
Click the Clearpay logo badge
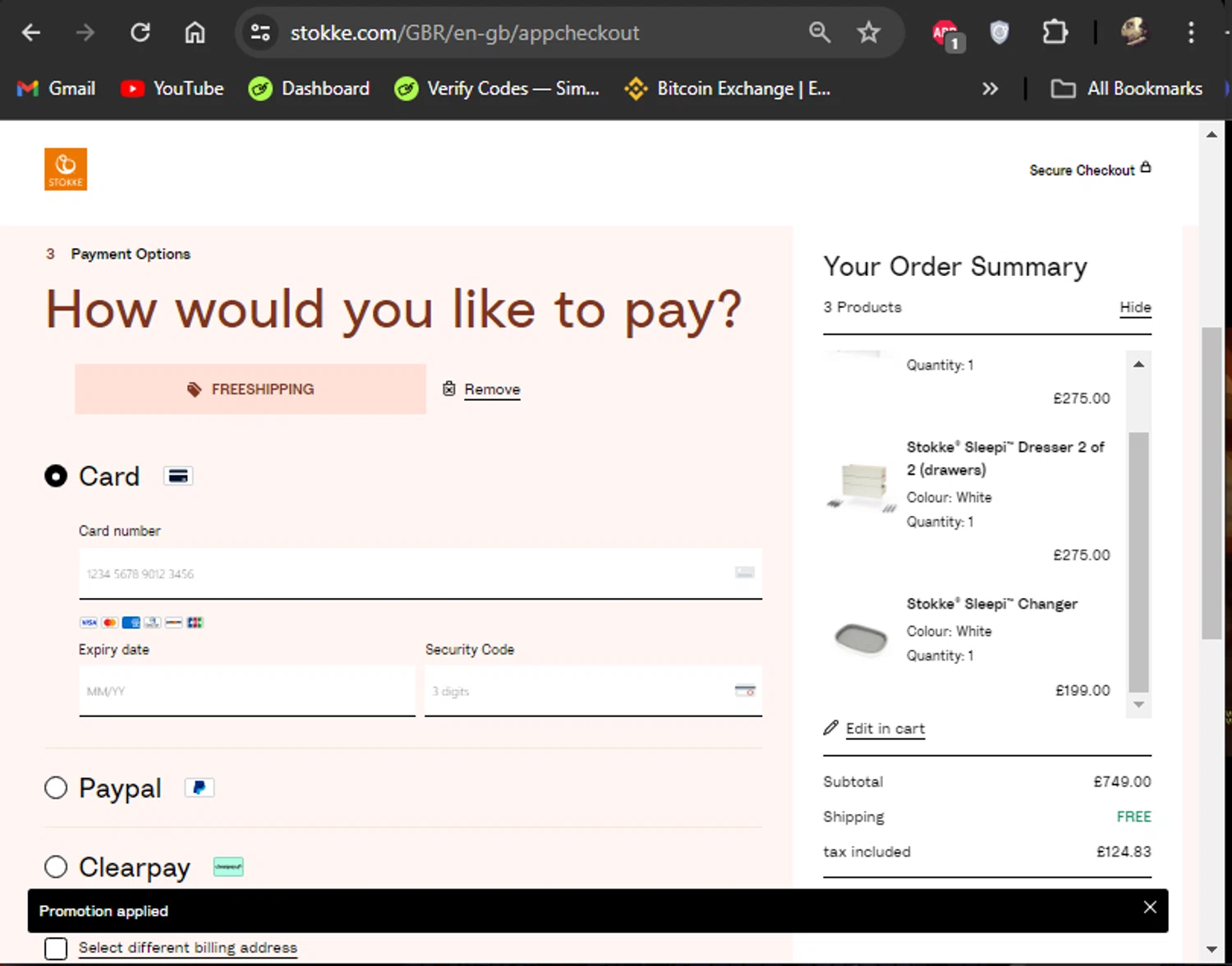228,867
